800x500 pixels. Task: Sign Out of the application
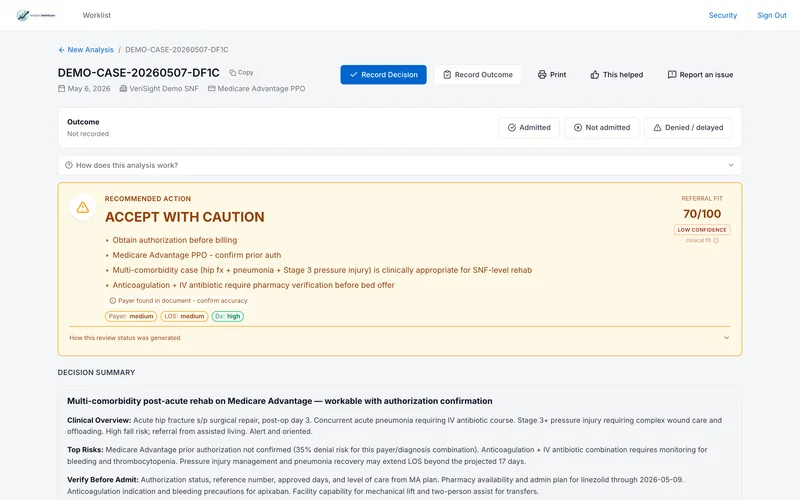click(x=771, y=15)
